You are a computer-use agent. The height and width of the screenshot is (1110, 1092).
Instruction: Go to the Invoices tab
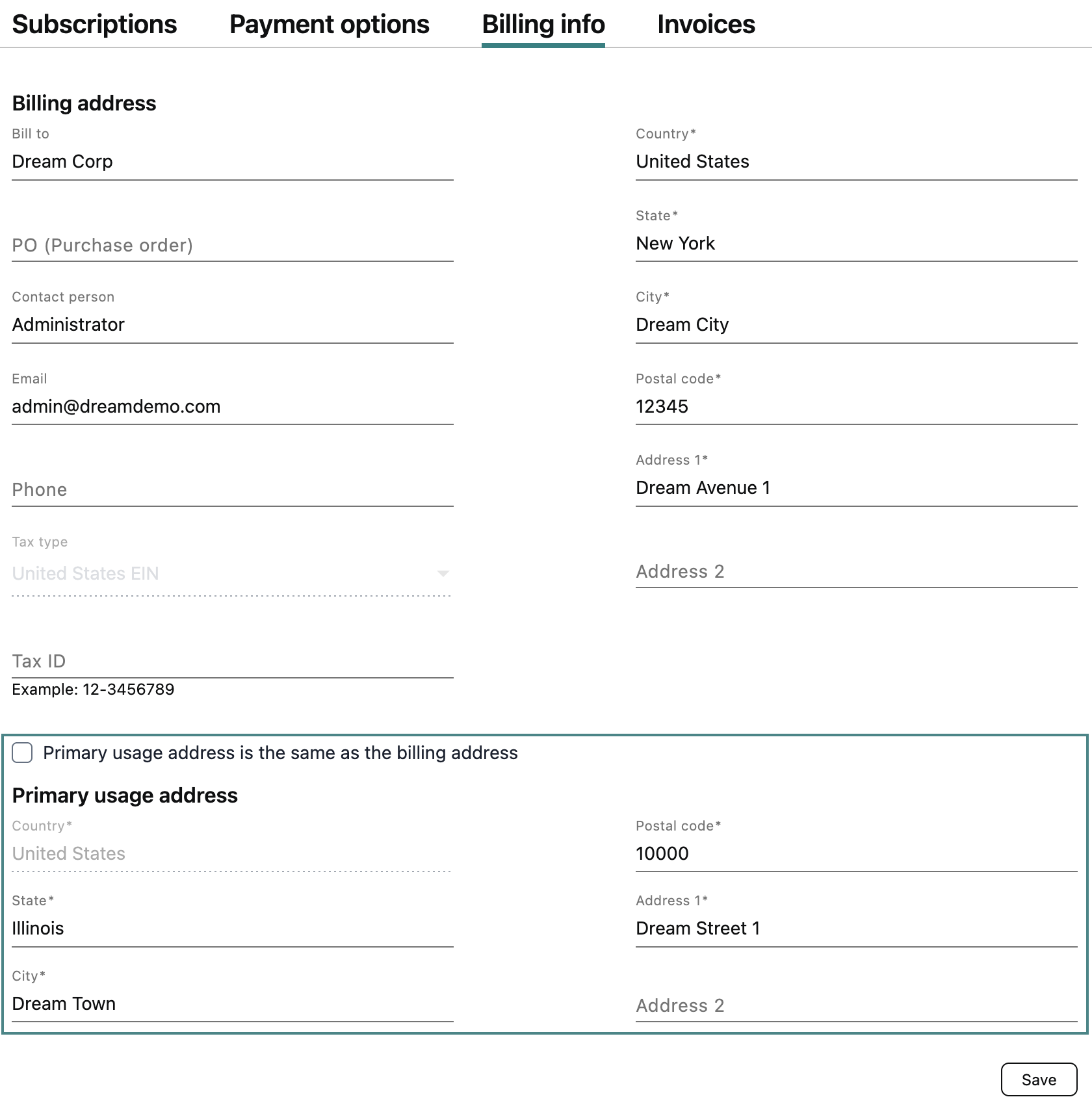click(x=706, y=25)
